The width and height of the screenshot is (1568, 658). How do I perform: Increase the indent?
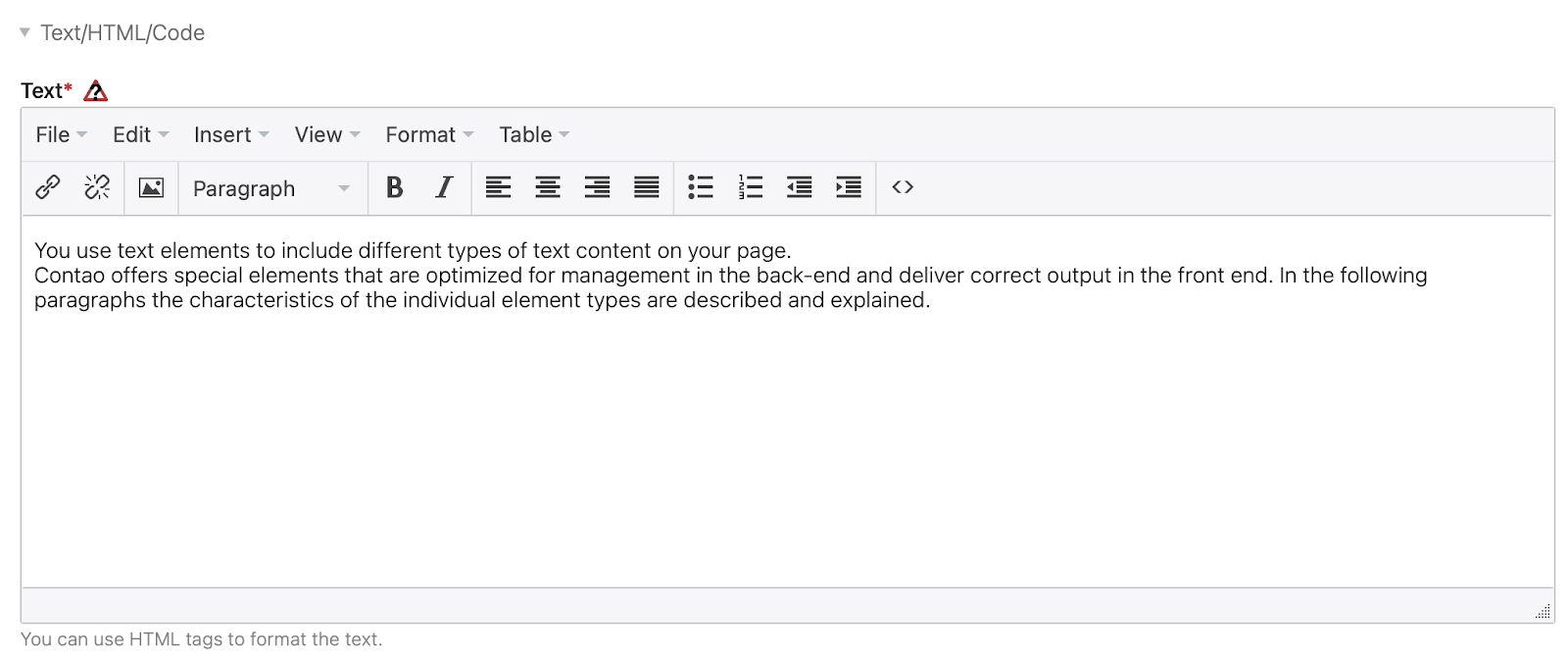pyautogui.click(x=849, y=187)
